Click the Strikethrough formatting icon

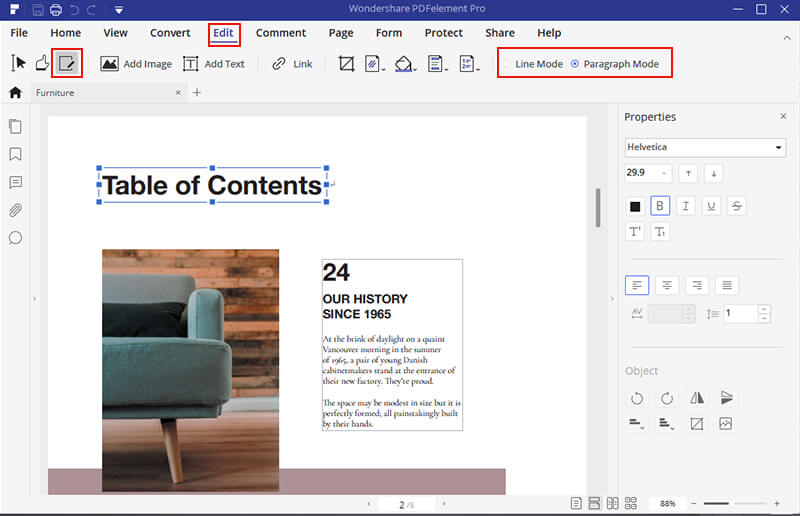pyautogui.click(x=736, y=206)
